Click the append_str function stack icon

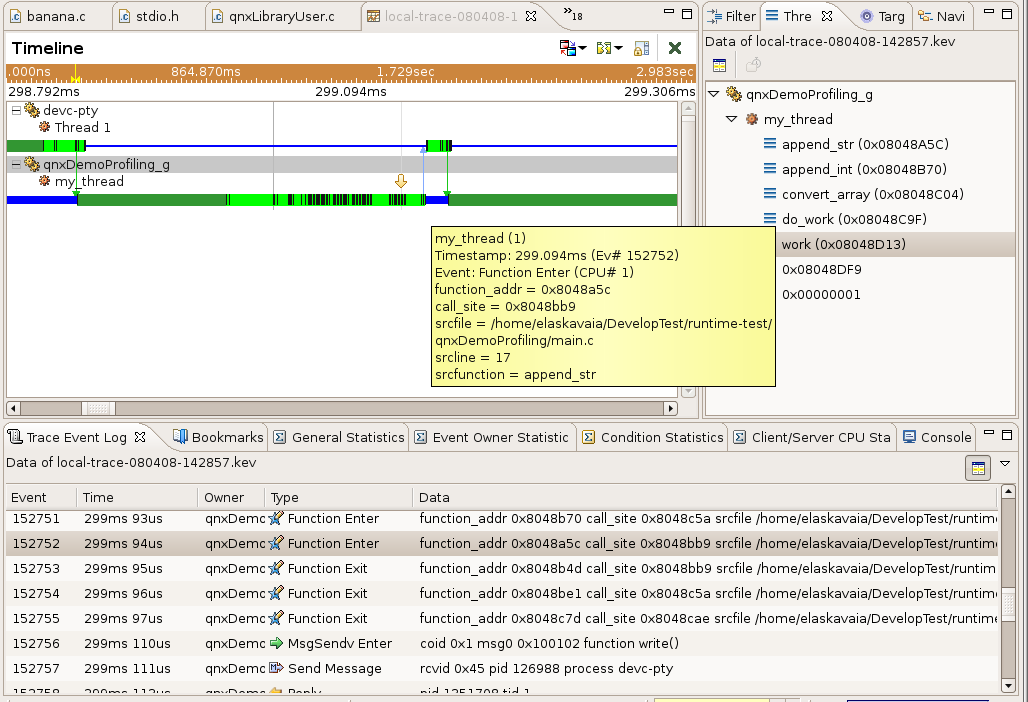point(770,144)
